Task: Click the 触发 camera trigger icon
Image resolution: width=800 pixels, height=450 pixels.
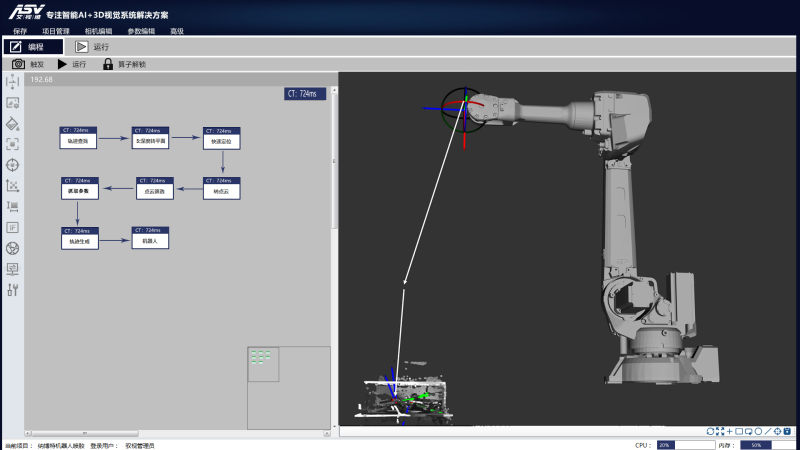Action: click(18, 64)
